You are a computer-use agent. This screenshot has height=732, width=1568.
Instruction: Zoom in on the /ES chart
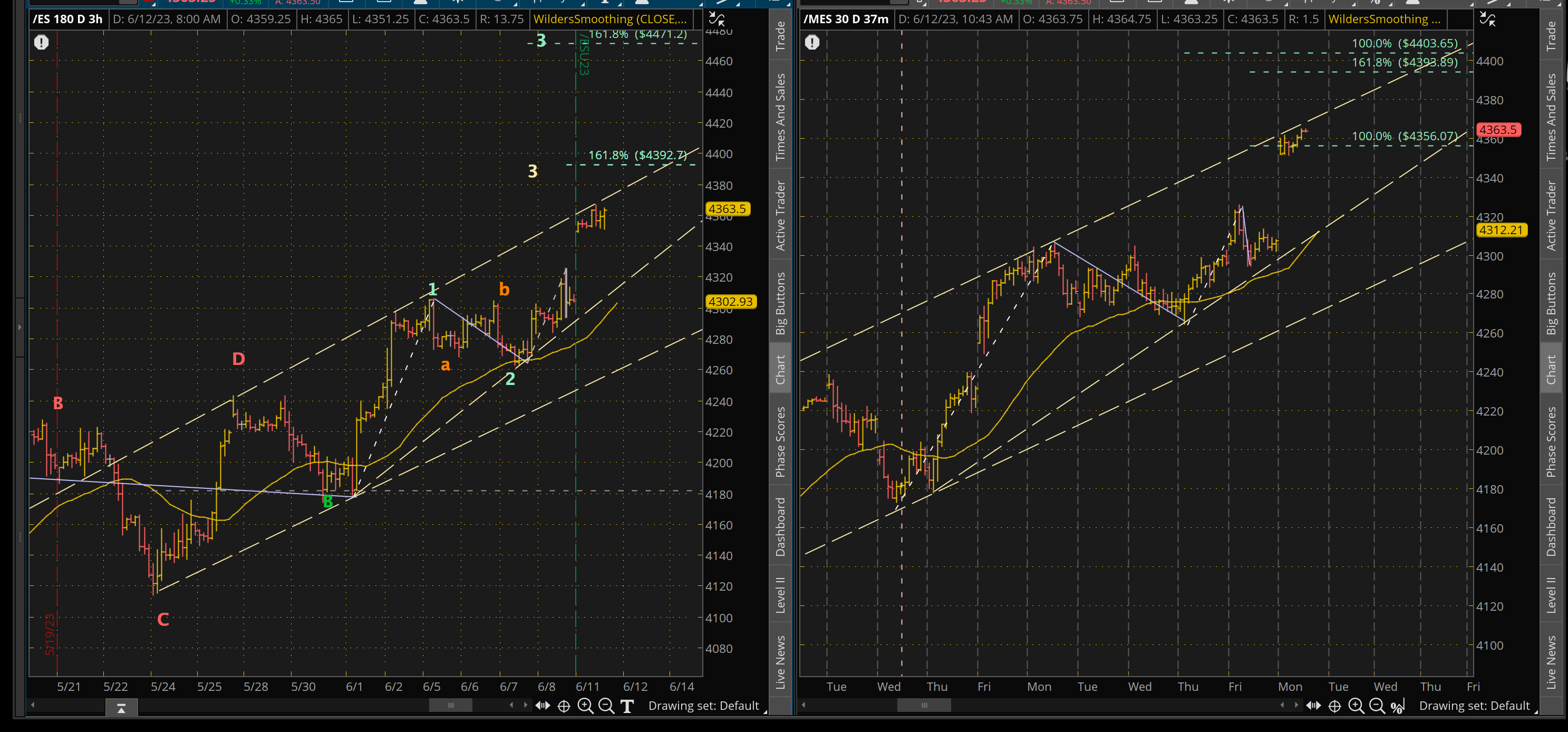(x=586, y=706)
